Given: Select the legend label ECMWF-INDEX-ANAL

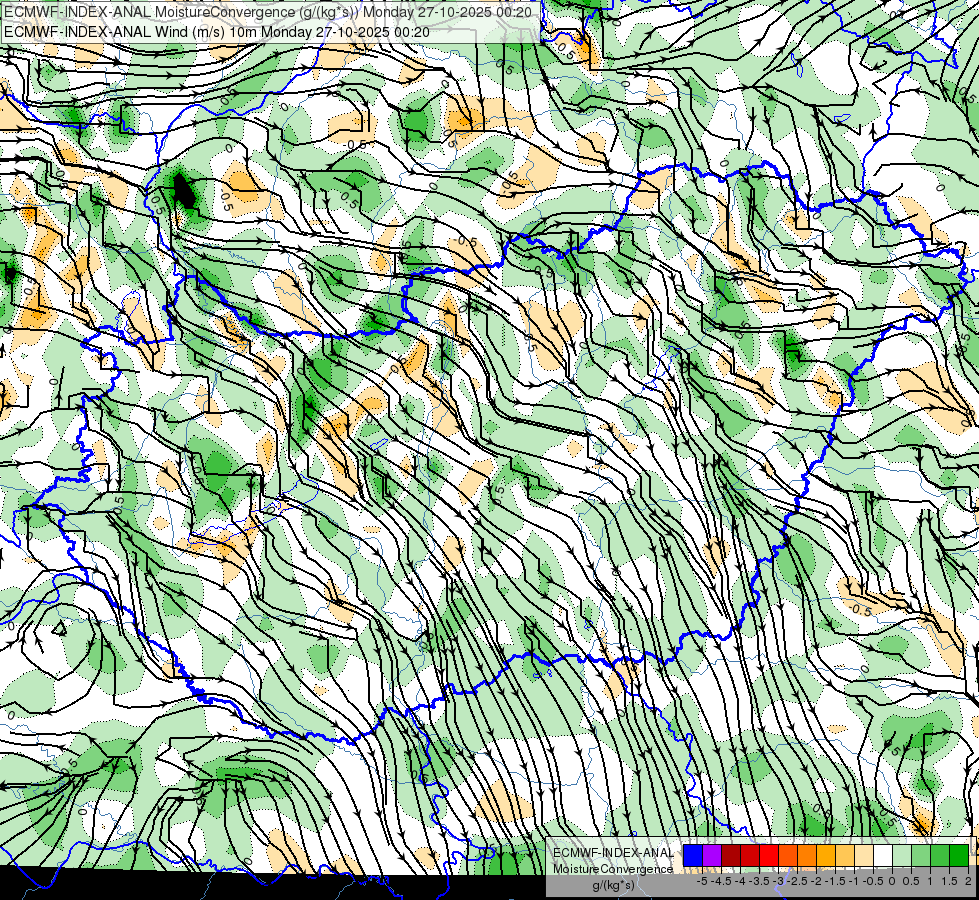Looking at the screenshot, I should pos(613,853).
